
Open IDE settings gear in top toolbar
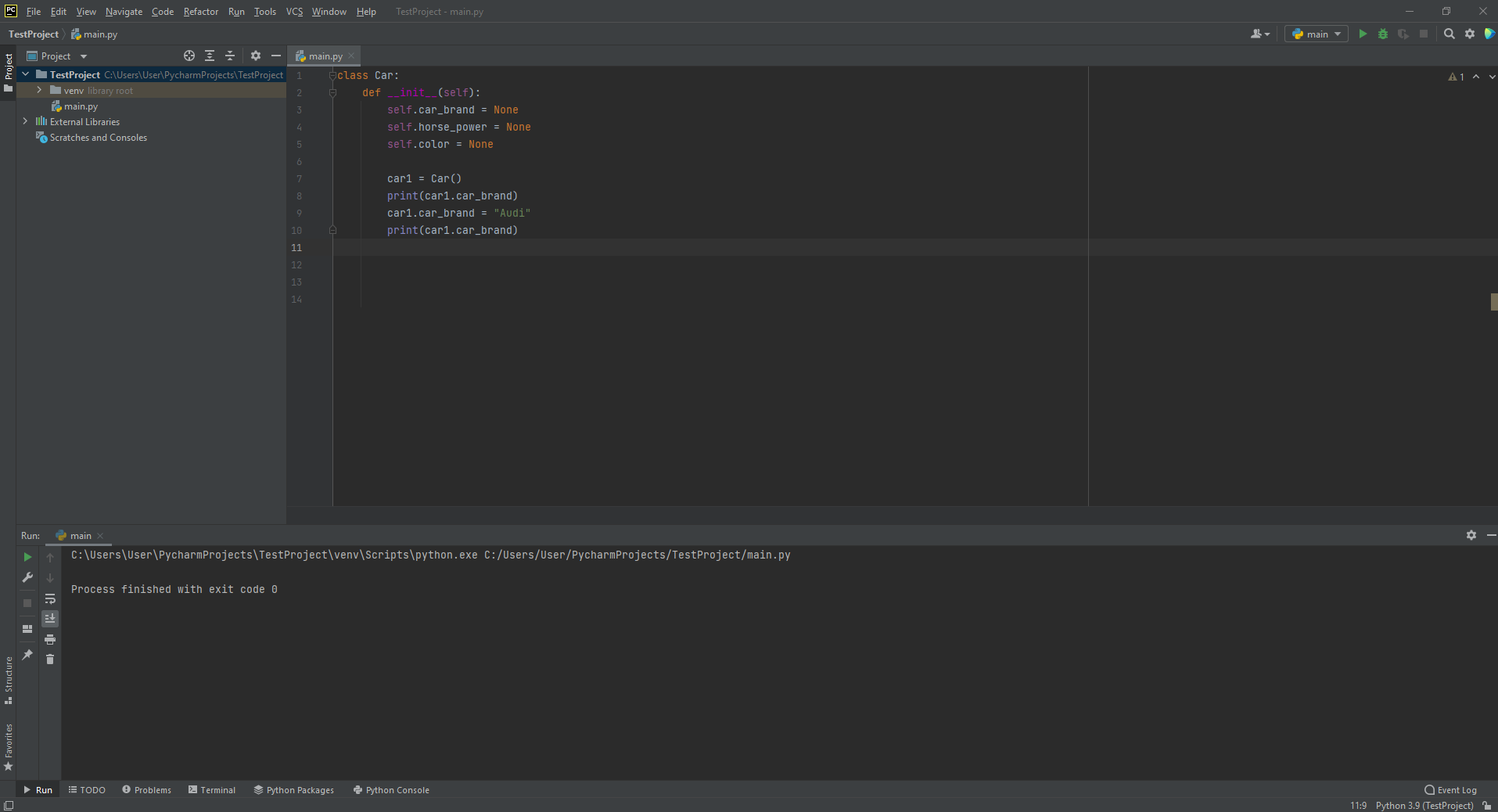click(1470, 34)
